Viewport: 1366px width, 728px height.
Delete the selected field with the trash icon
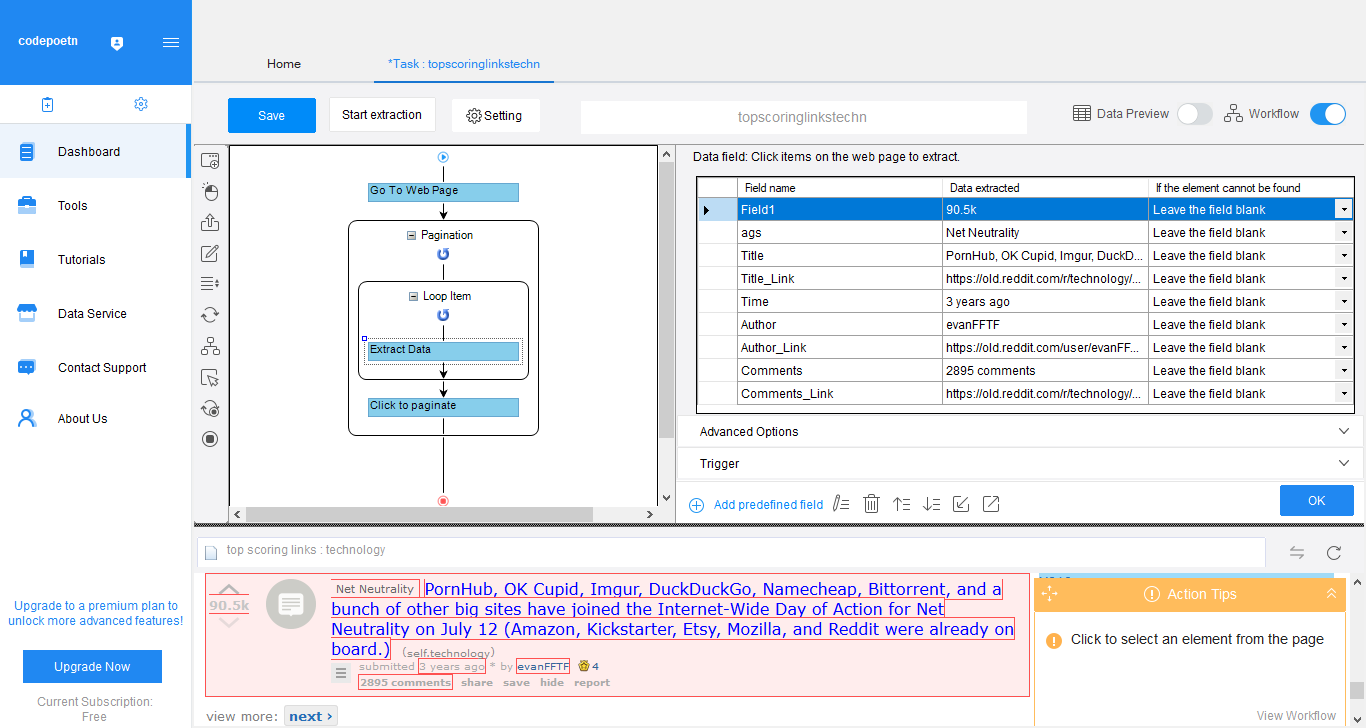click(871, 504)
